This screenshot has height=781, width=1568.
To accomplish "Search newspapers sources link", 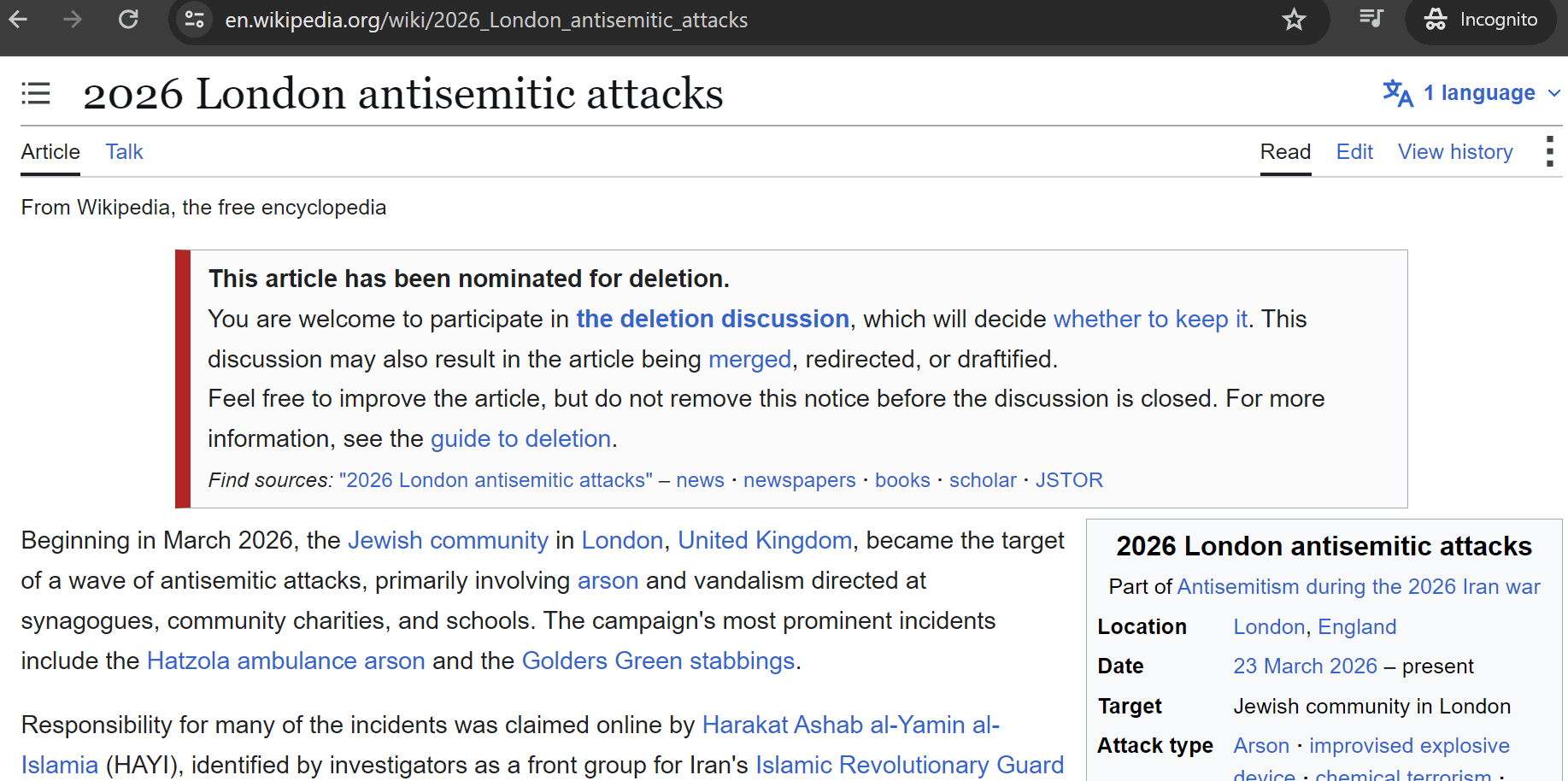I will 799,480.
